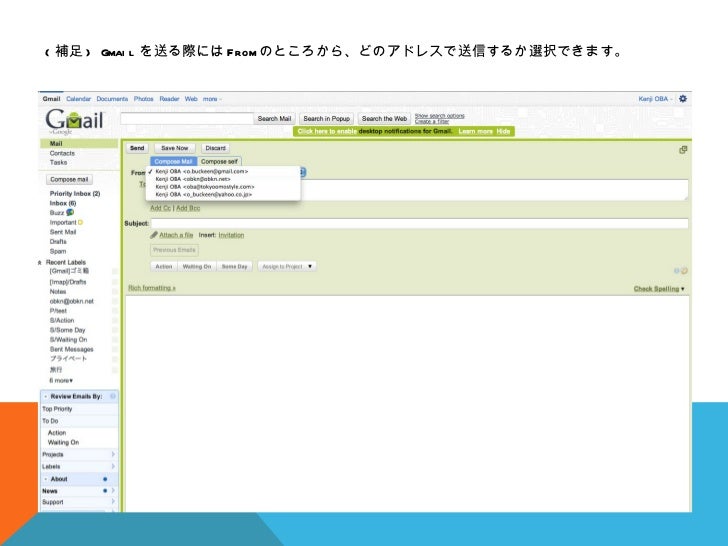The height and width of the screenshot is (546, 728).
Task: Hide the desktop notifications banner
Action: pyautogui.click(x=503, y=131)
